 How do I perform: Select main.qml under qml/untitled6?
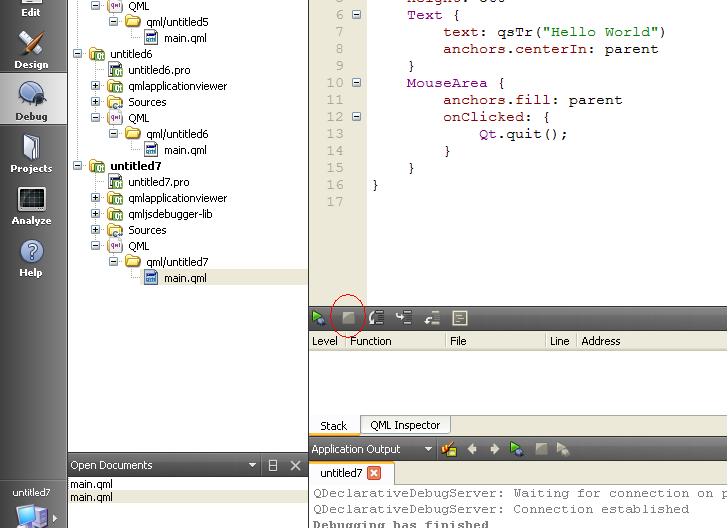[185, 150]
